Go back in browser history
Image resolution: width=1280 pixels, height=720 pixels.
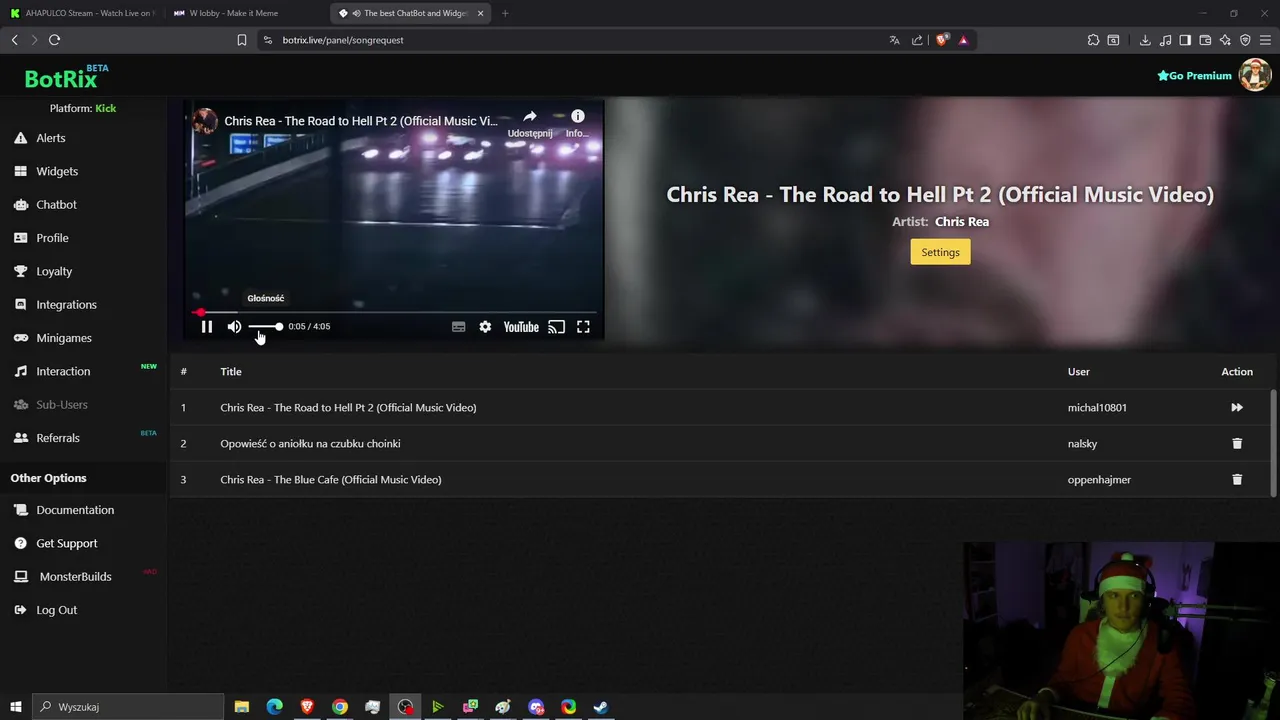tap(14, 40)
